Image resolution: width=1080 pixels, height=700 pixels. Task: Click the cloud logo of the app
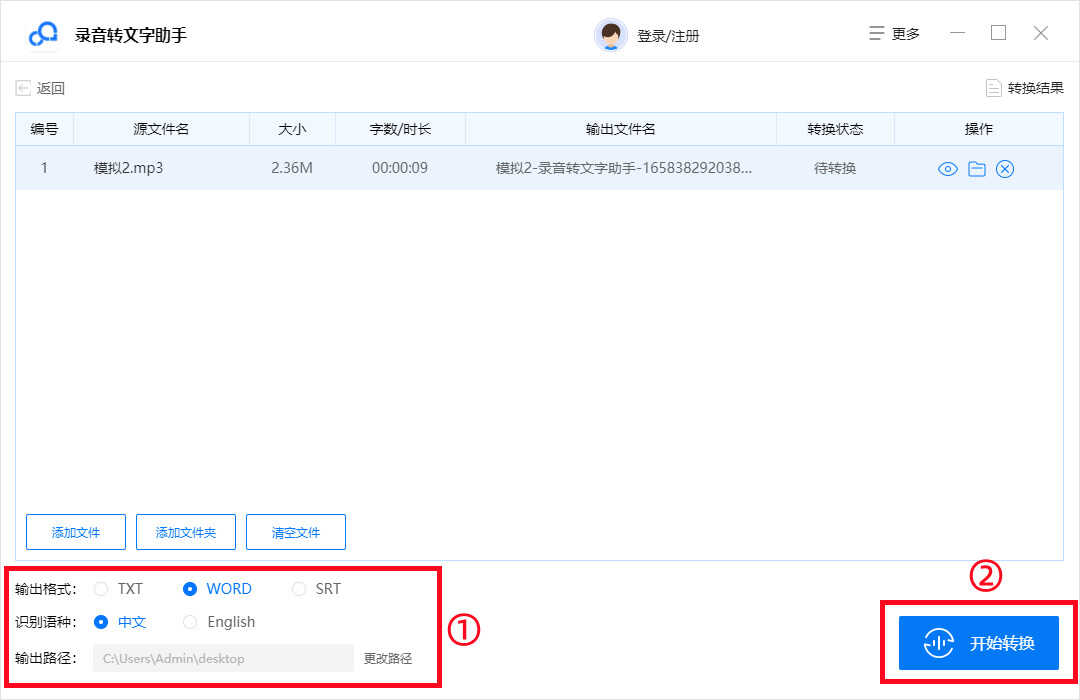[43, 34]
